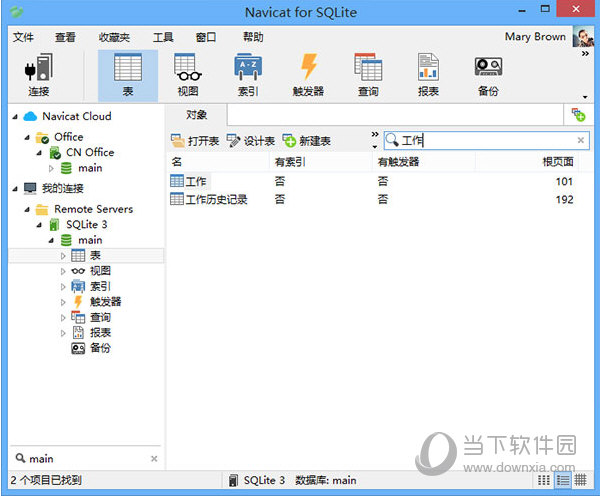The image size is (600, 497).
Task: Show more object toolbar buttons chevron
Action: (x=375, y=134)
